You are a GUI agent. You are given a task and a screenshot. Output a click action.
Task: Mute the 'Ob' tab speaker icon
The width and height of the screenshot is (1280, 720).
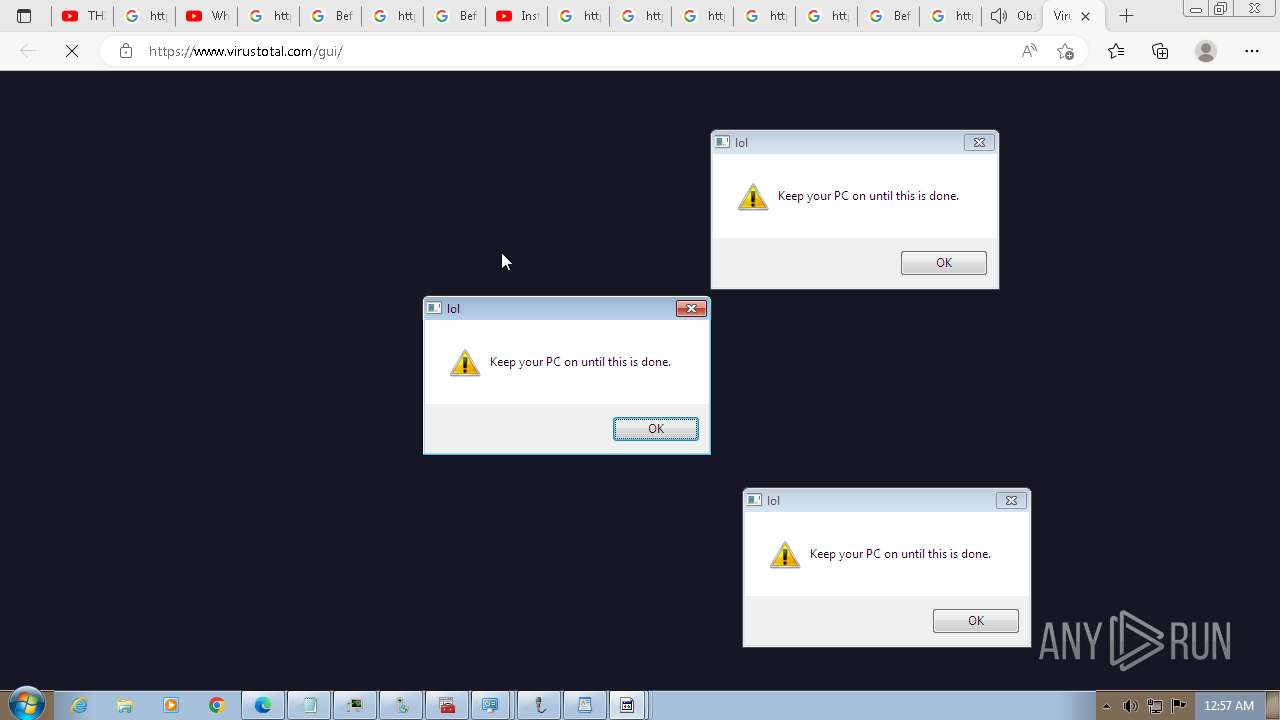[998, 16]
